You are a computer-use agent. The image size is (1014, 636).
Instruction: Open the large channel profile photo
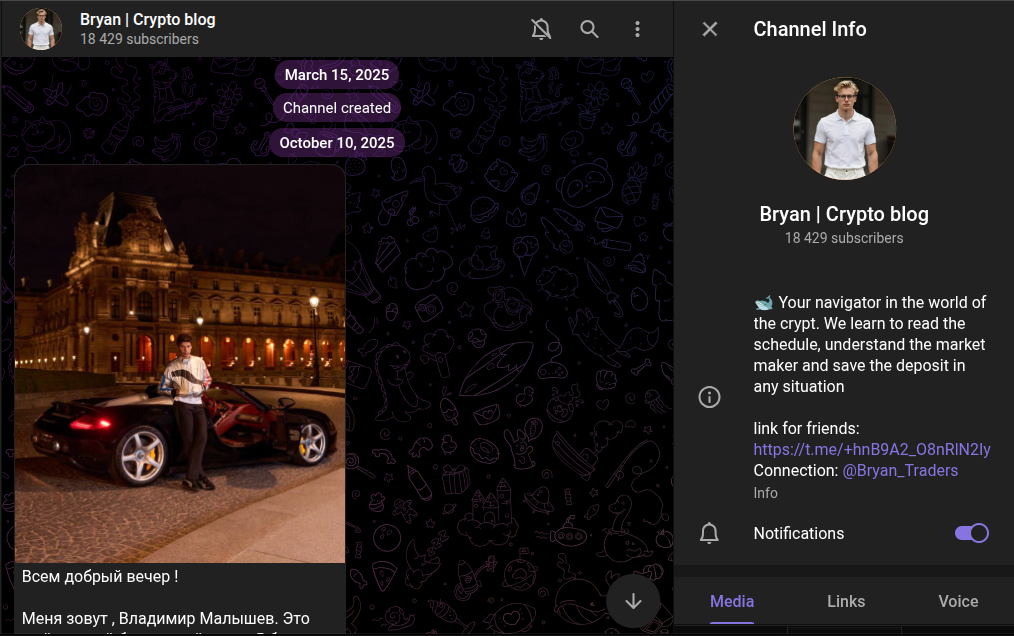click(844, 129)
